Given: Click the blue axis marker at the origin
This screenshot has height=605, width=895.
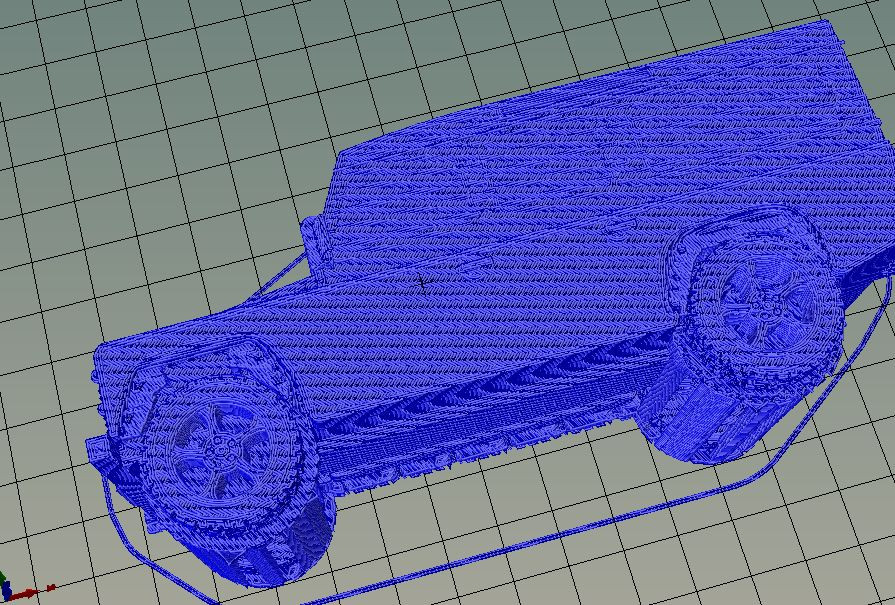Looking at the screenshot, I should 7,590.
